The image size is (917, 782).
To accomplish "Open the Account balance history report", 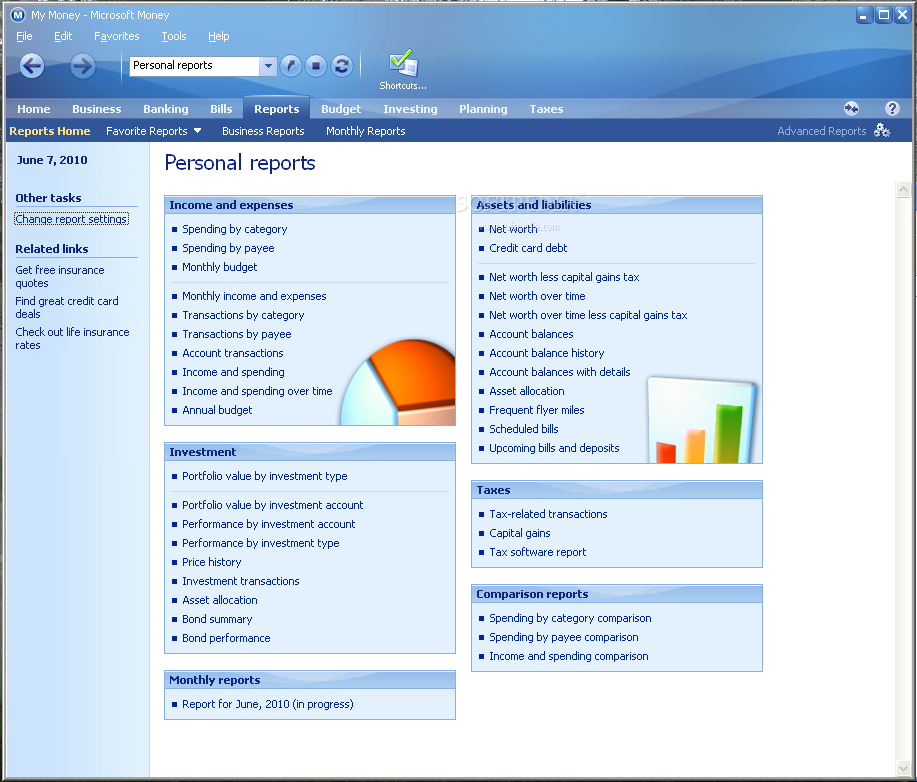I will point(546,353).
